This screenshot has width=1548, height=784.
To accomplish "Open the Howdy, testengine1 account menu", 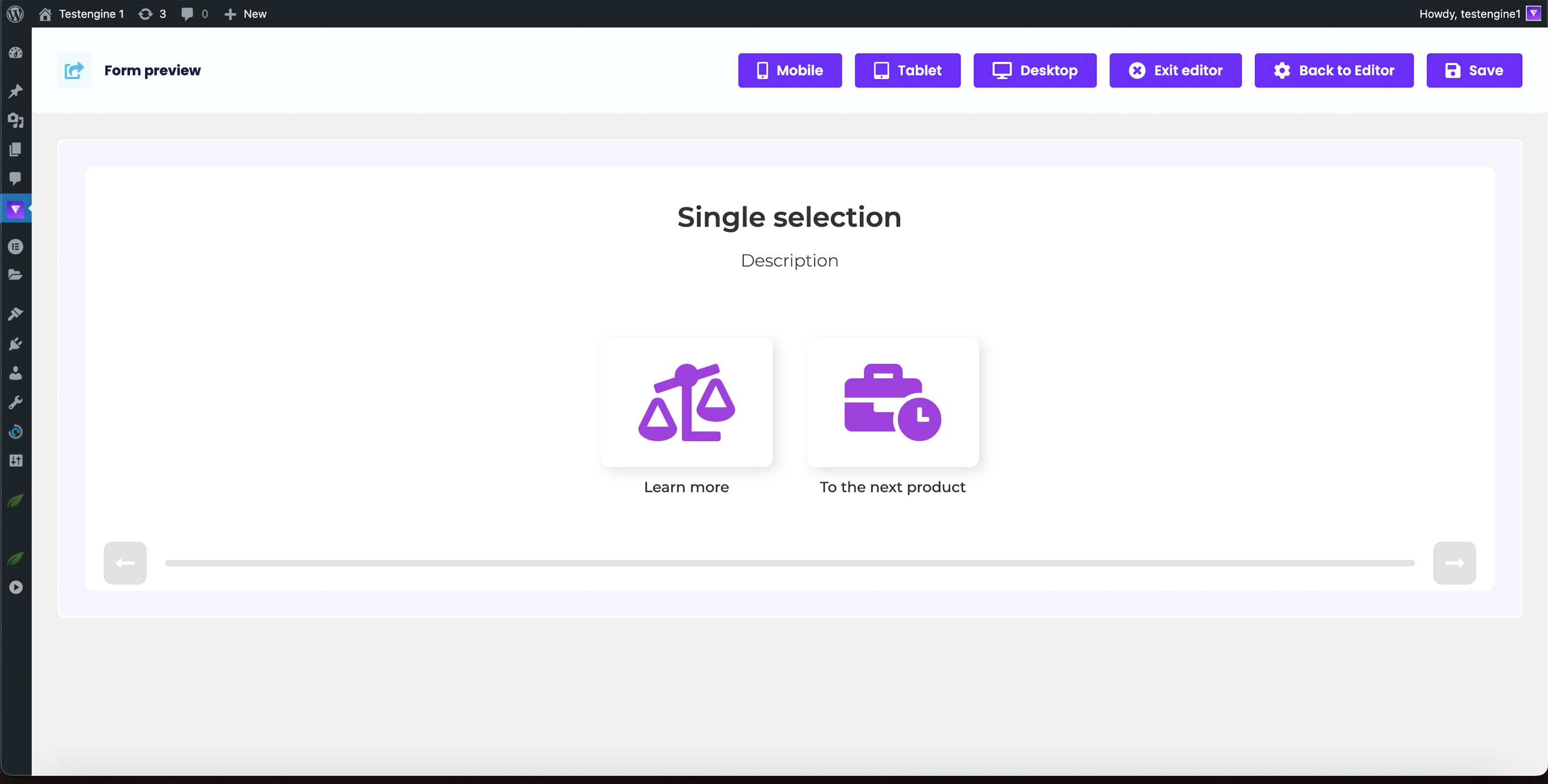I will pos(1479,13).
